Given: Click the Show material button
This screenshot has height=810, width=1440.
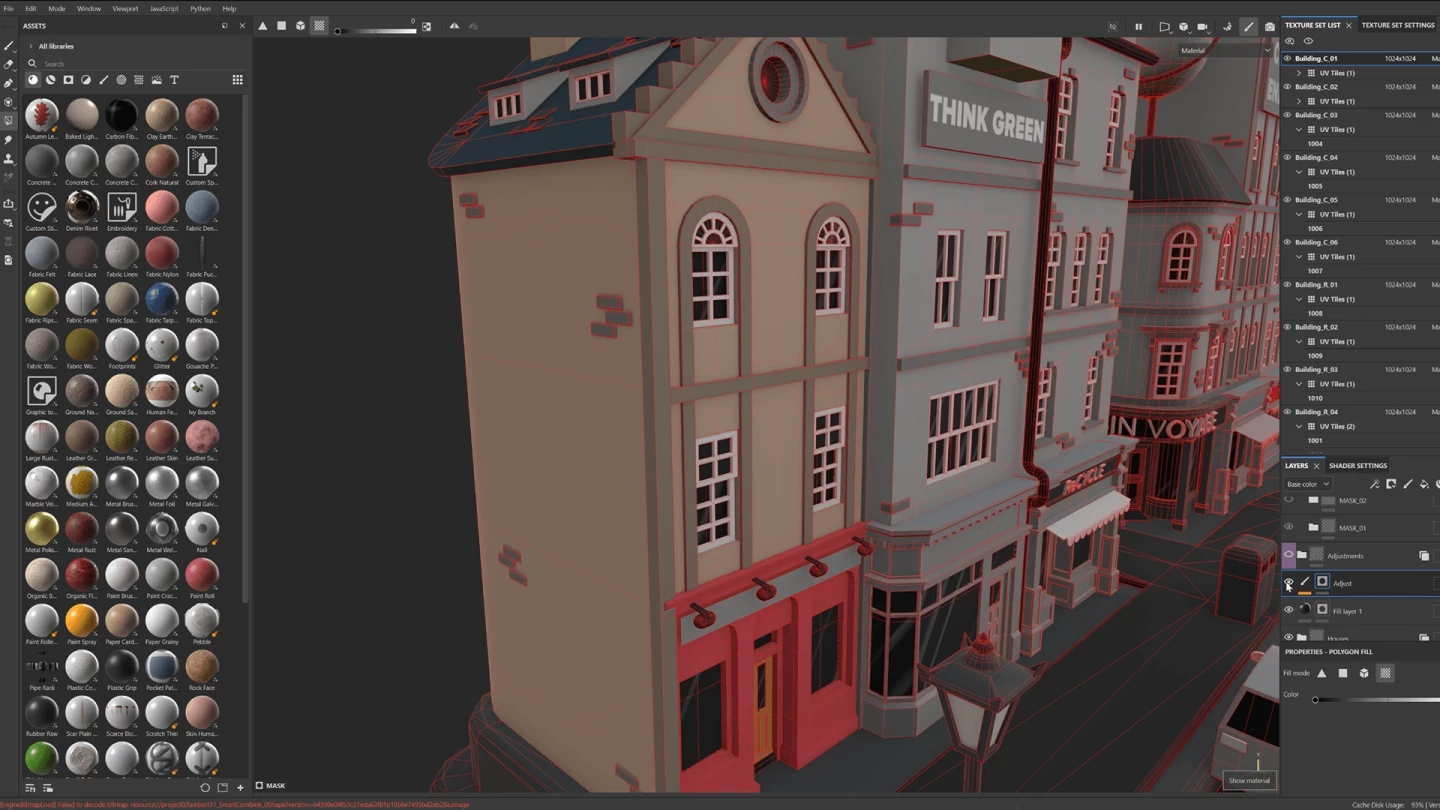Looking at the screenshot, I should pos(1248,780).
